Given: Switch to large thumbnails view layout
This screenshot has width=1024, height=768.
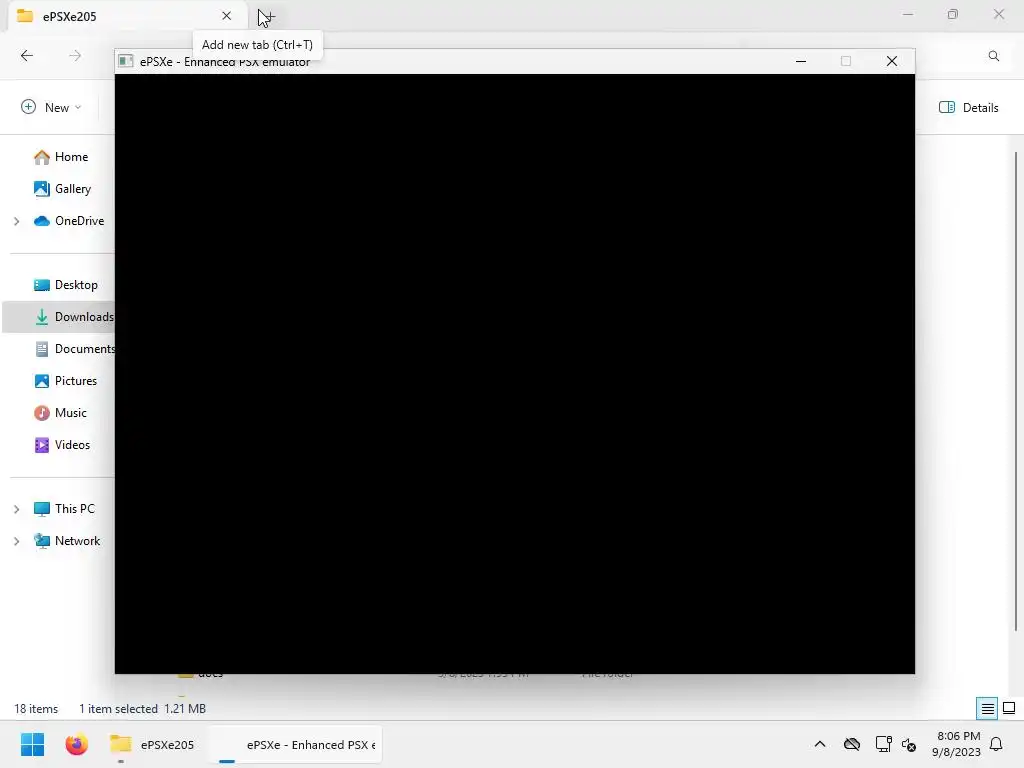Looking at the screenshot, I should click(1009, 708).
